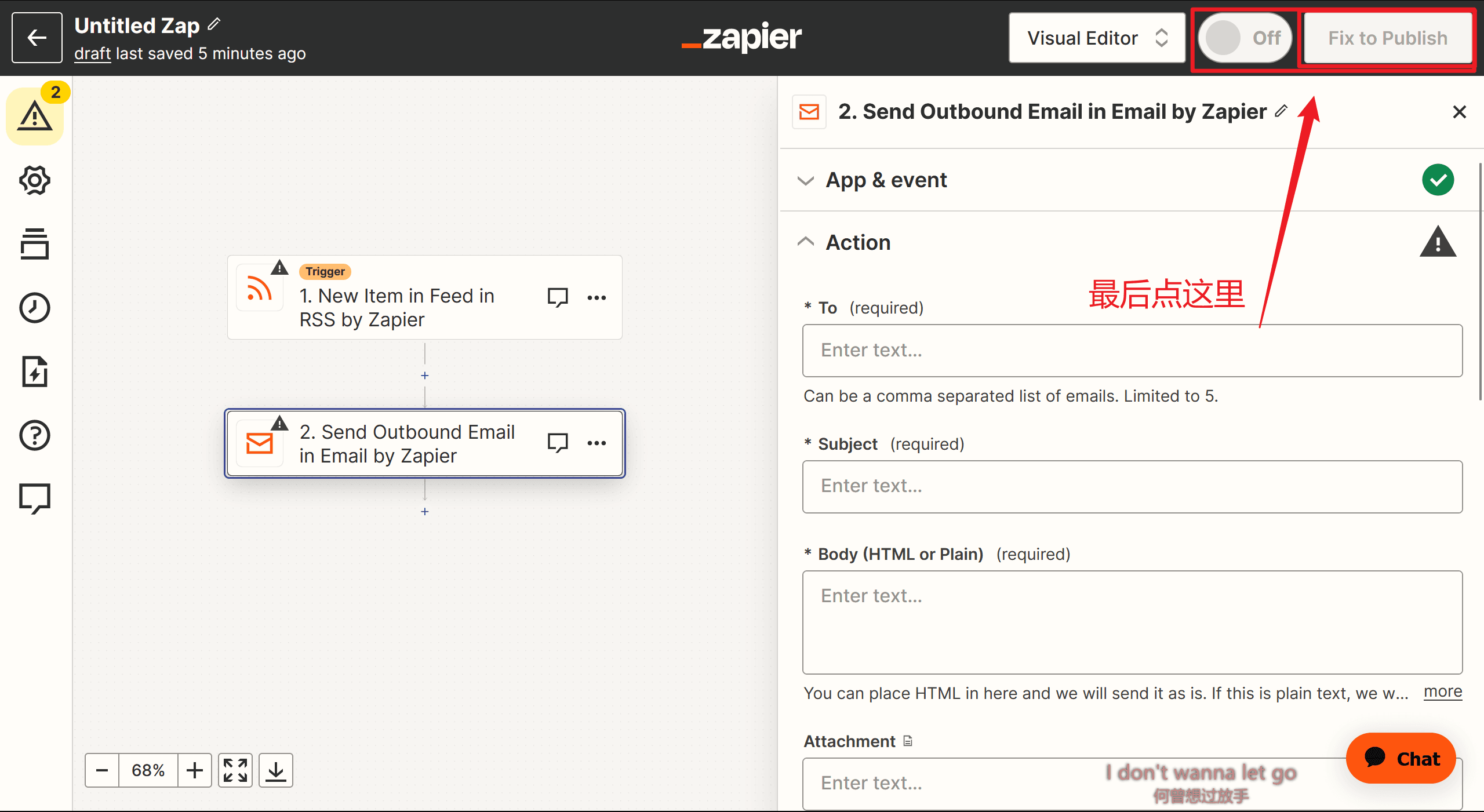Open the comments icon in sidebar
The height and width of the screenshot is (812, 1484).
point(35,498)
